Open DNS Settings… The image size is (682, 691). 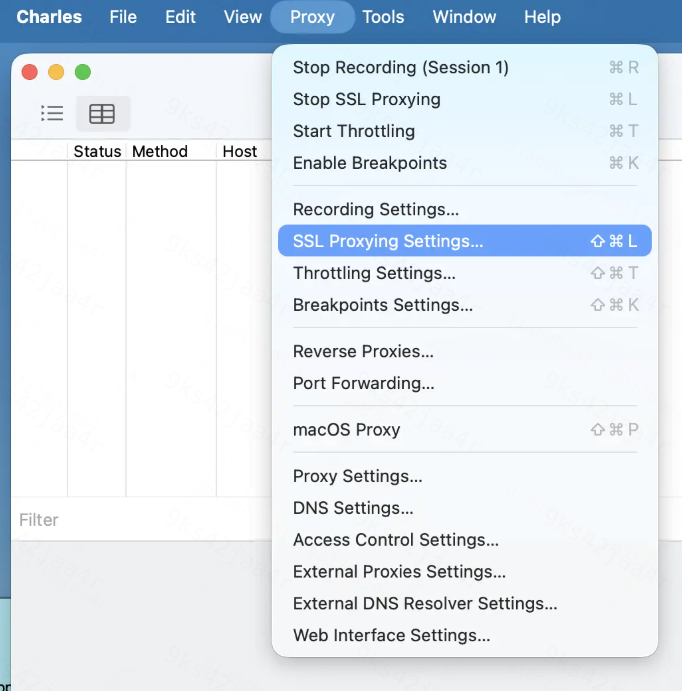[x=465, y=508]
